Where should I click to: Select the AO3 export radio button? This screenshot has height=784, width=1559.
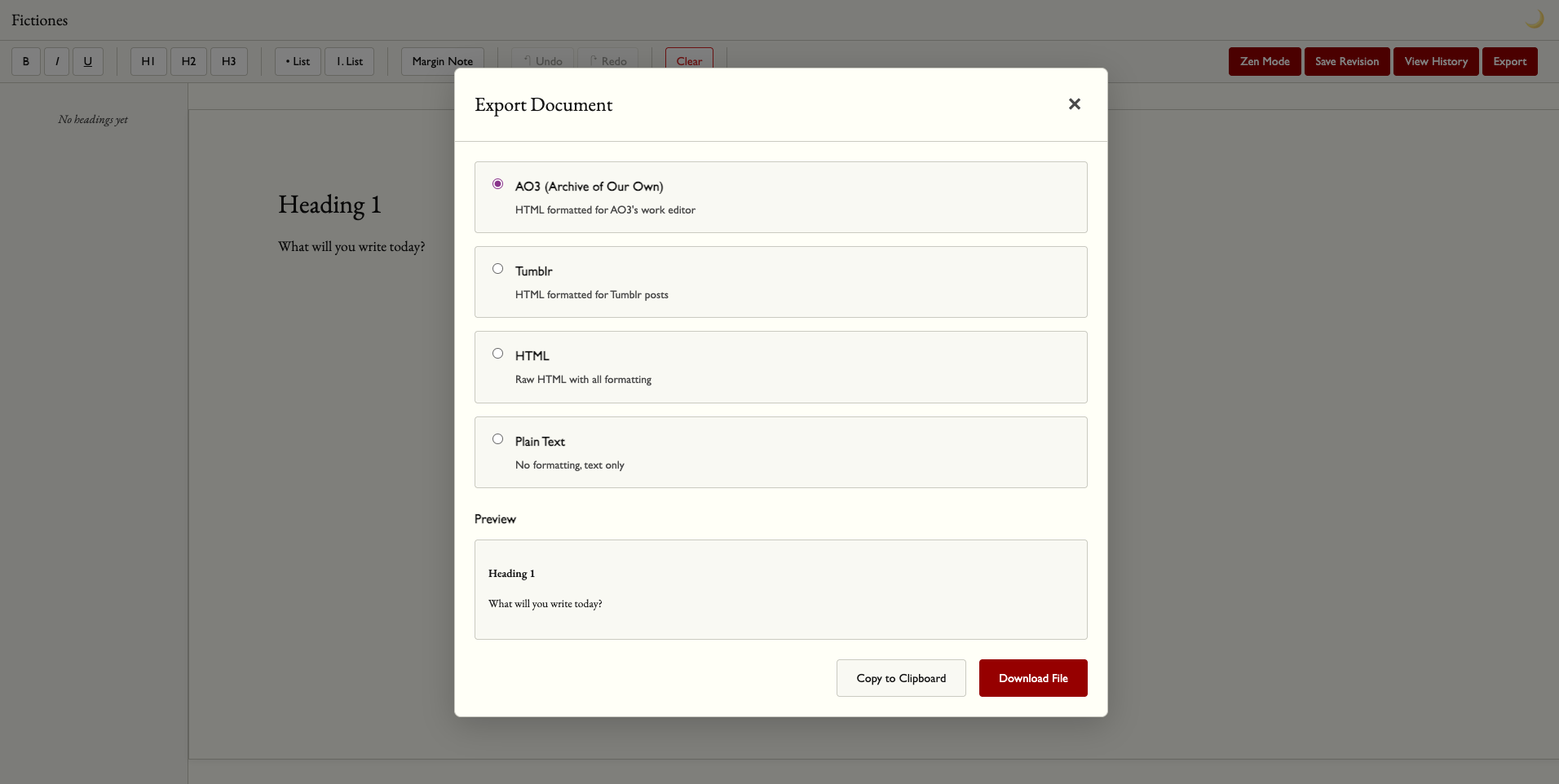(497, 184)
